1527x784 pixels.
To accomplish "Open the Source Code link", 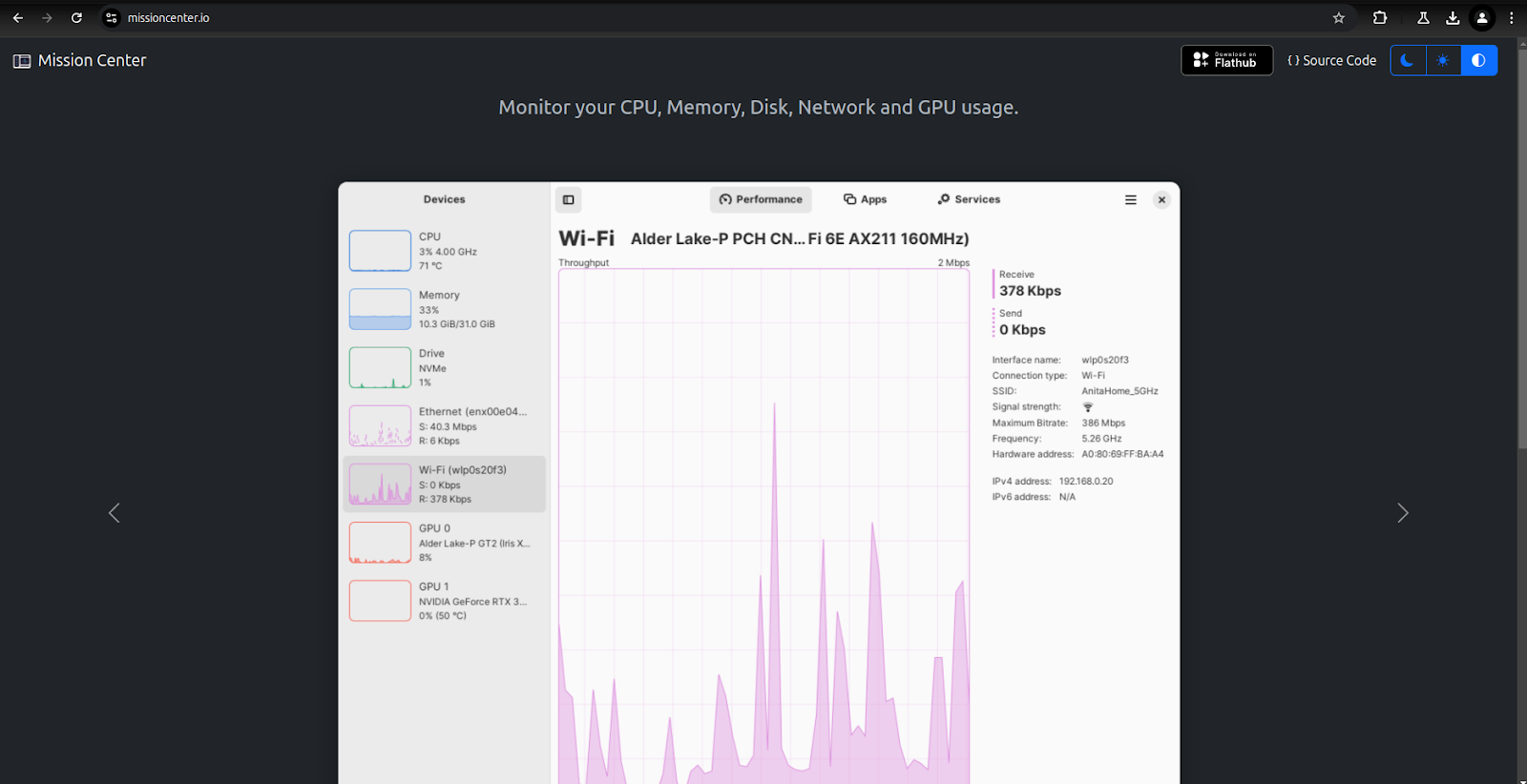I will (1331, 60).
